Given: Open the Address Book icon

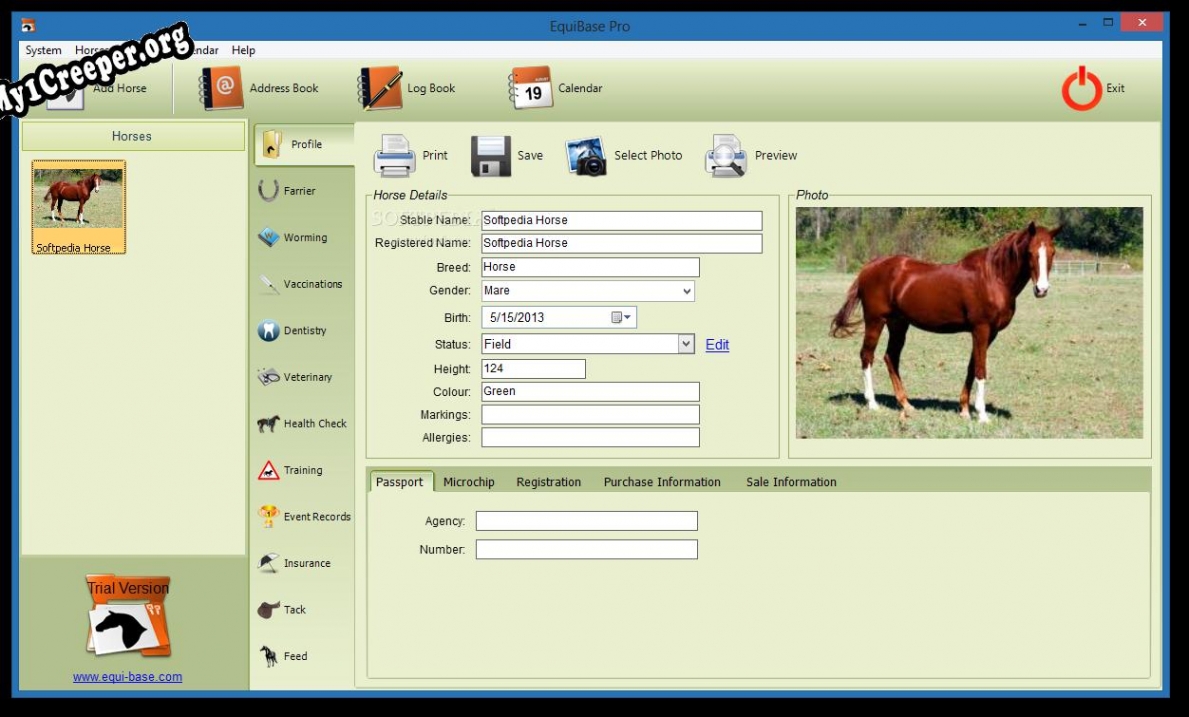Looking at the screenshot, I should tap(221, 89).
